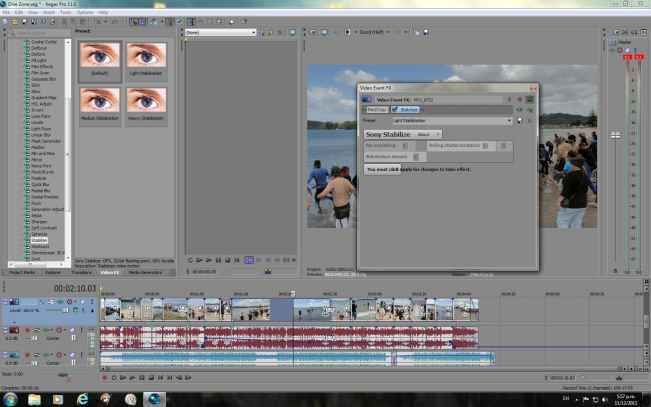Open Internet Explorer from the taskbar

84,398
